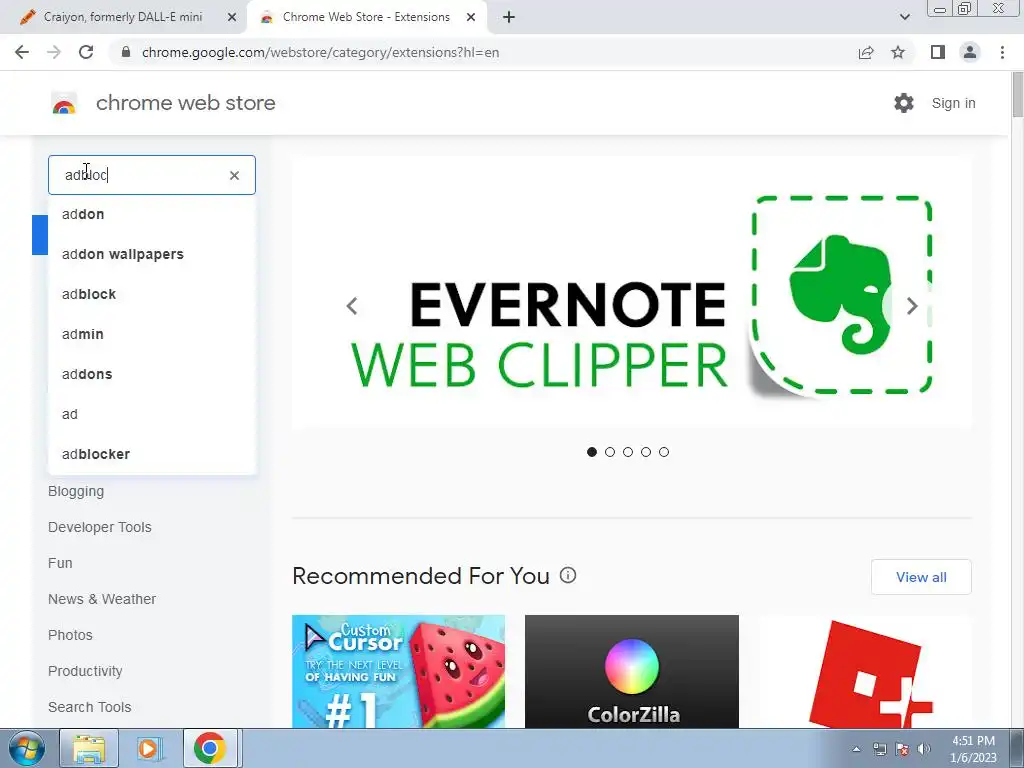Choose the 'addons' suggestion
The width and height of the screenshot is (1024, 768).
point(152,374)
